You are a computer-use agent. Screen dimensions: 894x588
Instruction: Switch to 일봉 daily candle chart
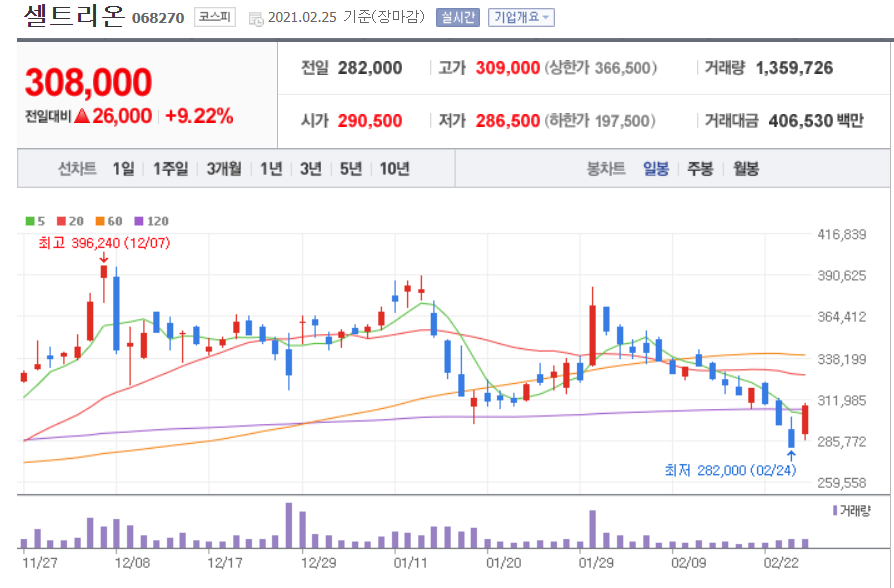tap(656, 169)
